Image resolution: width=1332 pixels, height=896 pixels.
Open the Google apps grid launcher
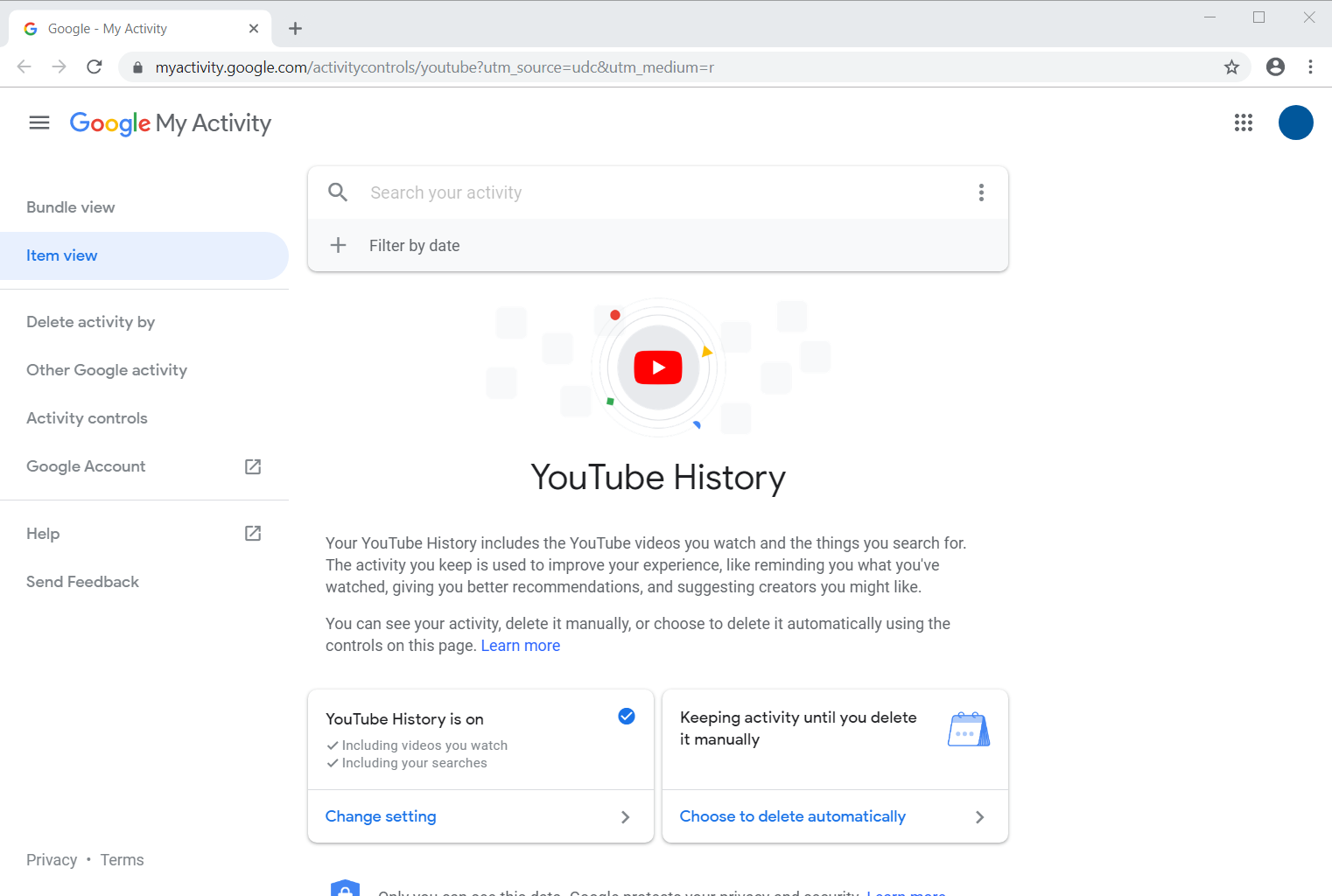click(1243, 122)
